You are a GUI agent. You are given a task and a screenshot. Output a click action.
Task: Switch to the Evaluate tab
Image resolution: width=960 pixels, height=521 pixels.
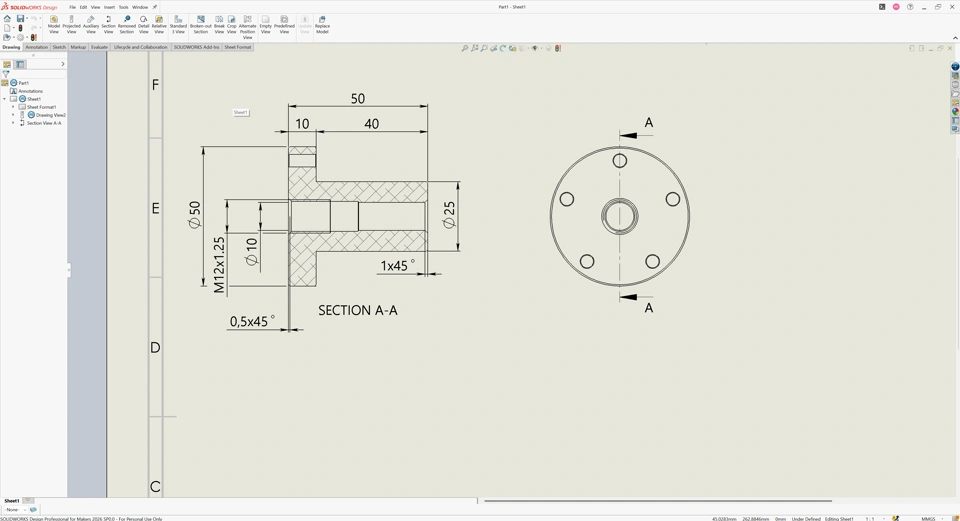click(99, 47)
